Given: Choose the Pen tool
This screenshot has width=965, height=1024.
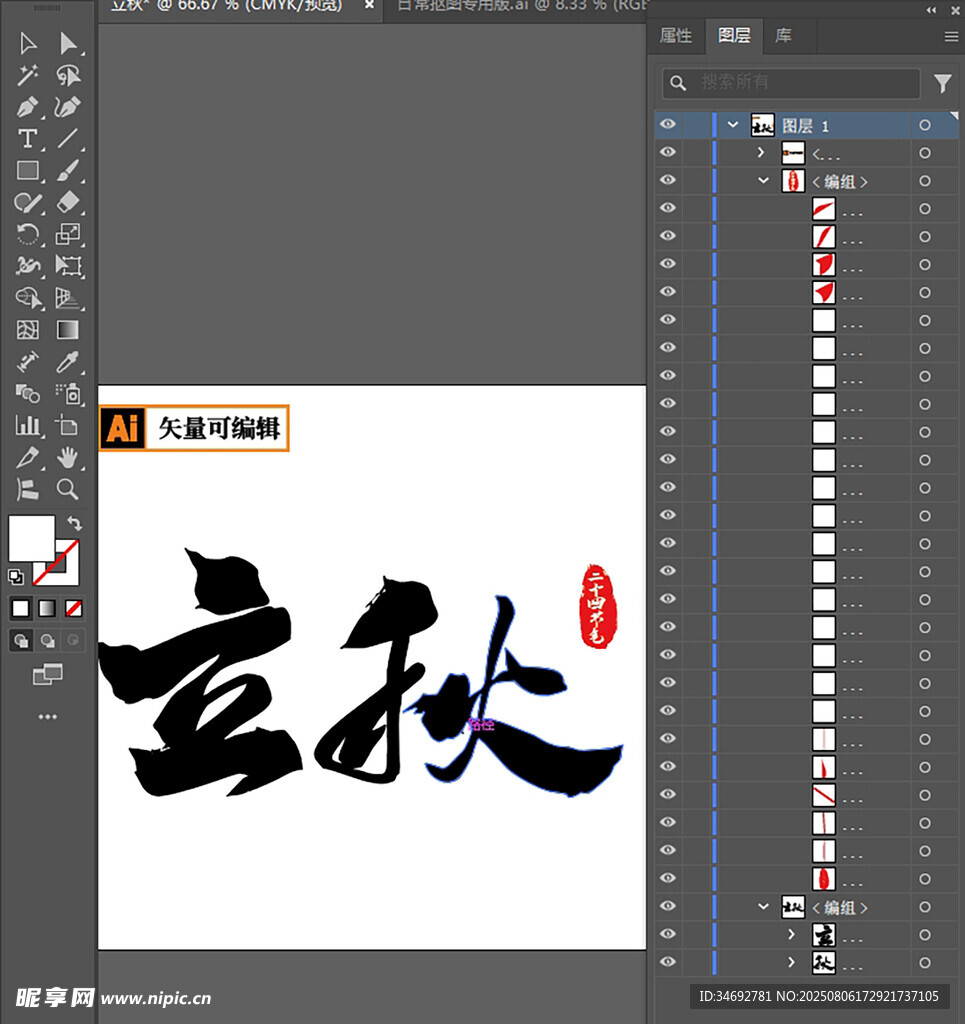Looking at the screenshot, I should coord(27,107).
